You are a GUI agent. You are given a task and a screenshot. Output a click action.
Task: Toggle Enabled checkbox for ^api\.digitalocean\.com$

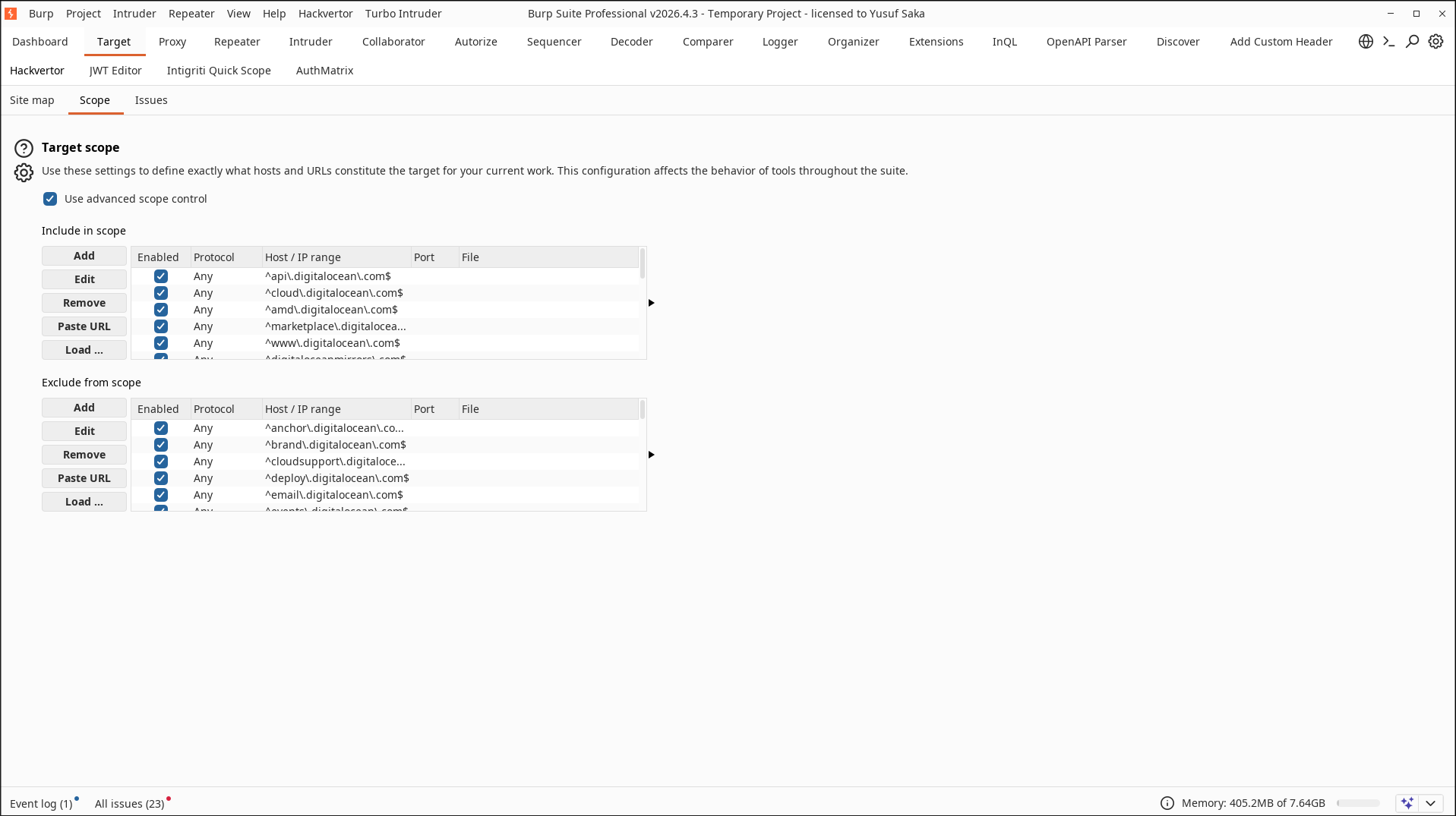(x=161, y=276)
